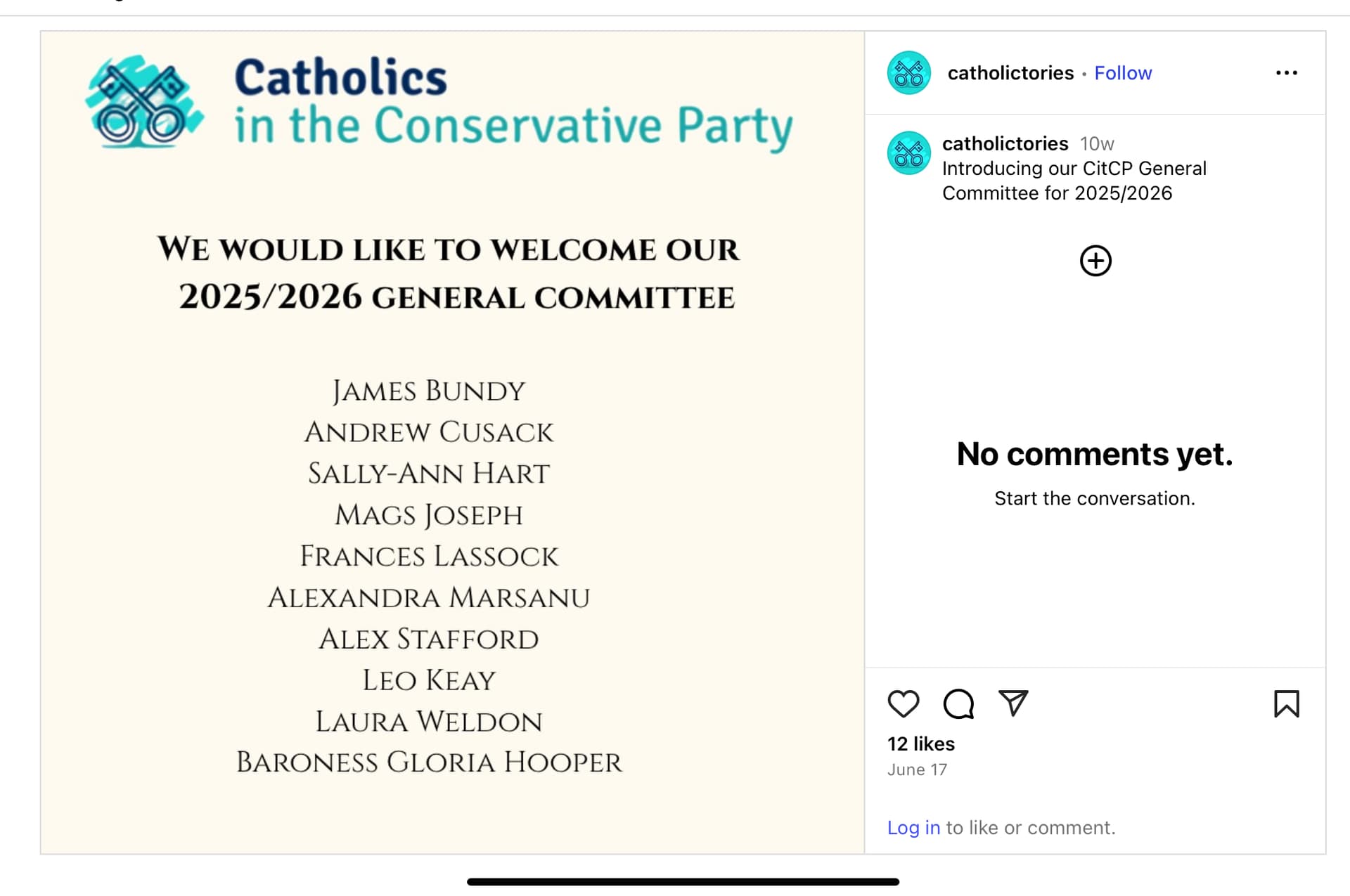Open catholictories profile from header username
The height and width of the screenshot is (896, 1350).
[x=1010, y=73]
